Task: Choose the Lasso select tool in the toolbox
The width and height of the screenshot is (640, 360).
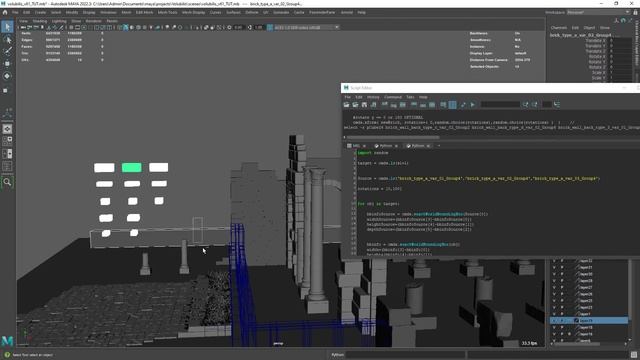Action: pos(7,40)
